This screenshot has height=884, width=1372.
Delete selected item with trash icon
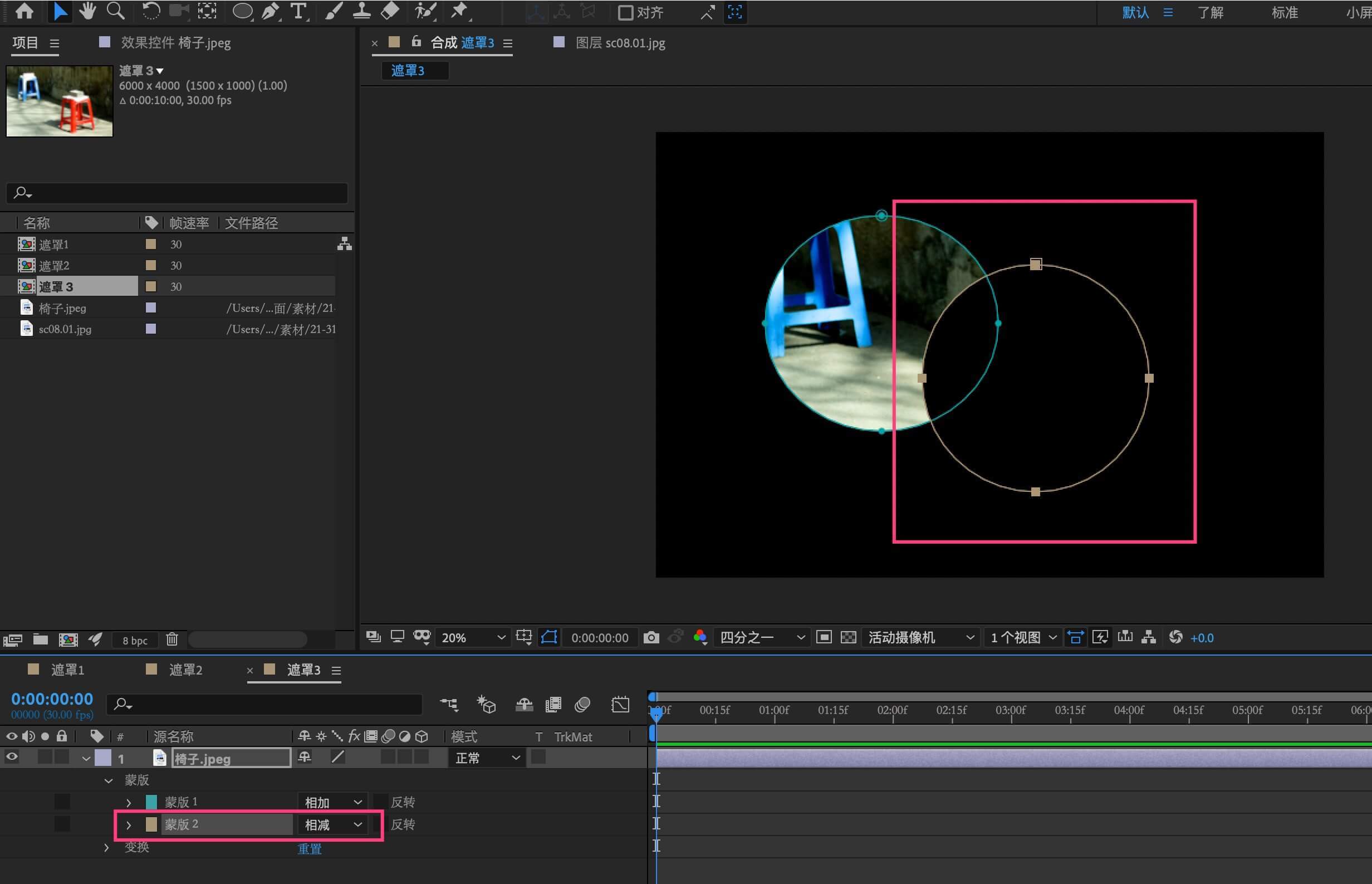(171, 639)
